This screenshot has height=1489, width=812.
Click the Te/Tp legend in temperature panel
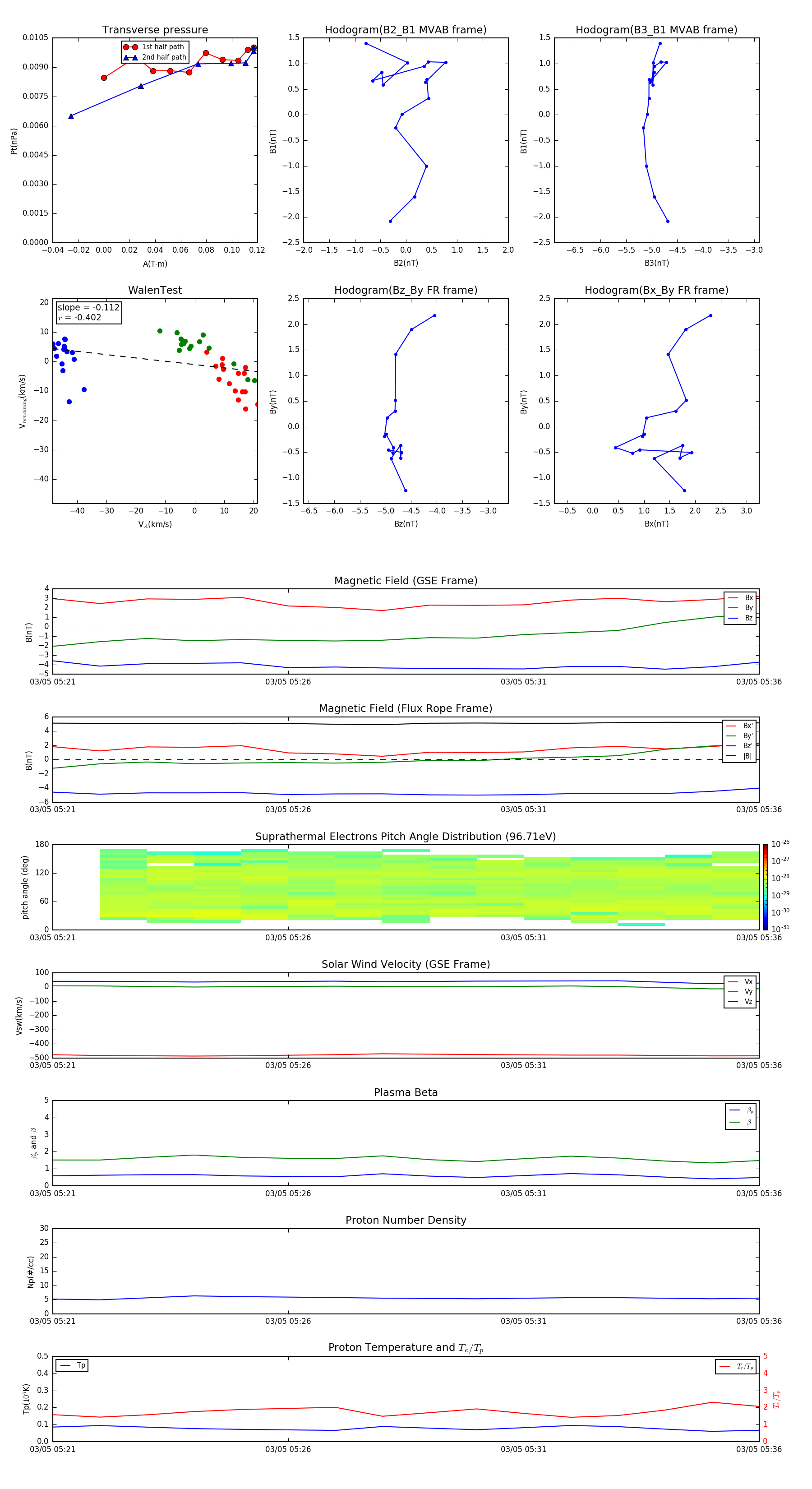coord(736,1366)
